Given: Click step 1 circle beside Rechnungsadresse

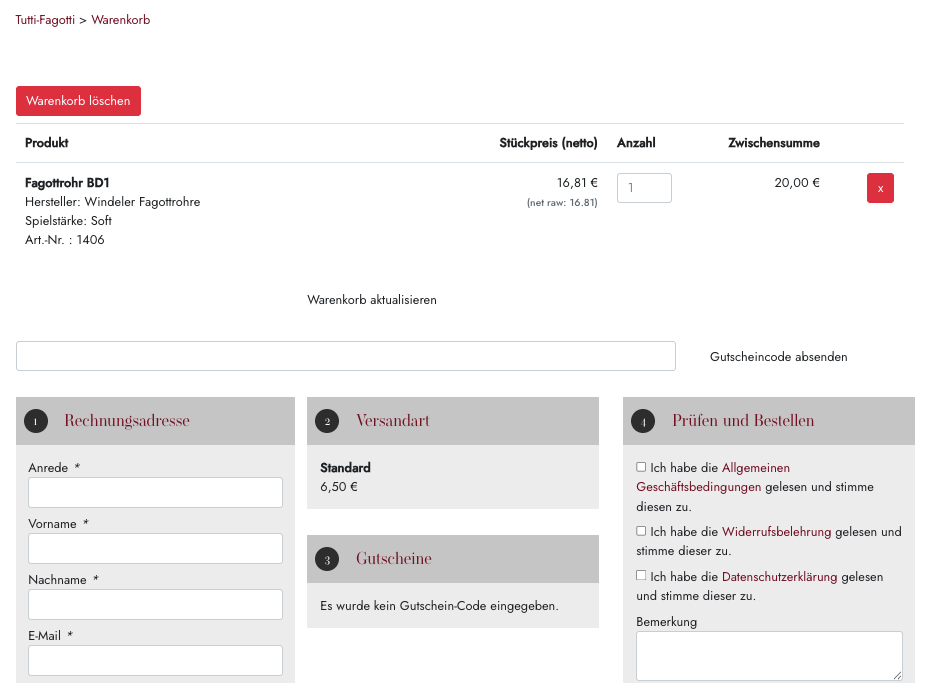Looking at the screenshot, I should [36, 422].
